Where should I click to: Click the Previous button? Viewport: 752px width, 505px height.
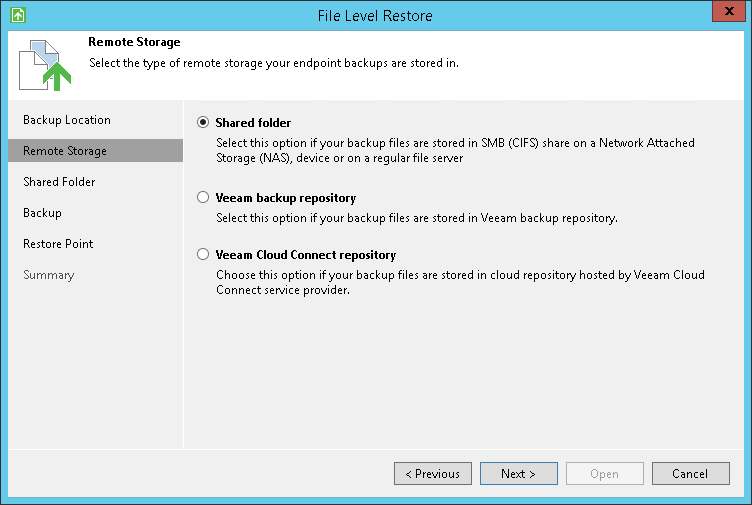click(433, 474)
